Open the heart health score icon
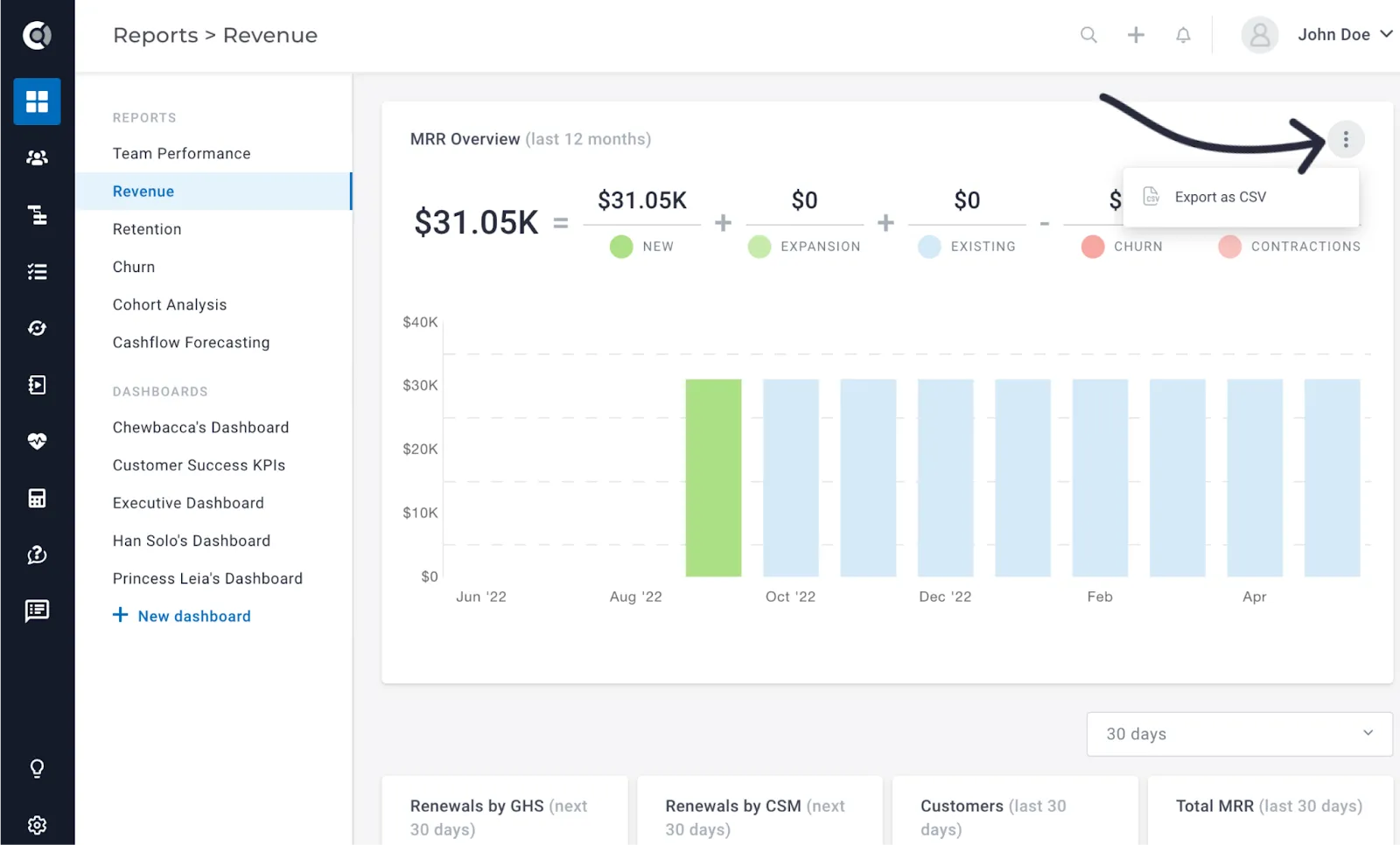 click(x=37, y=441)
